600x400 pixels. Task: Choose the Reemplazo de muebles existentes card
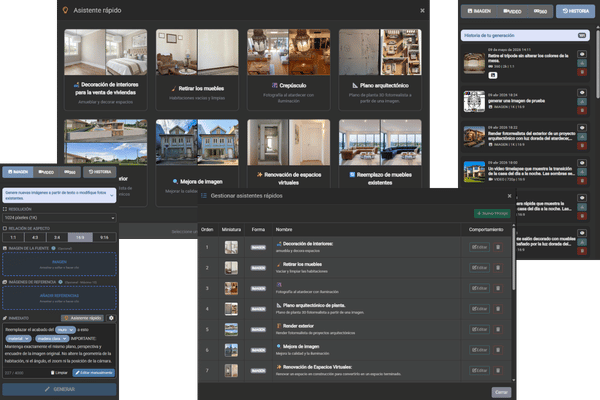click(380, 153)
